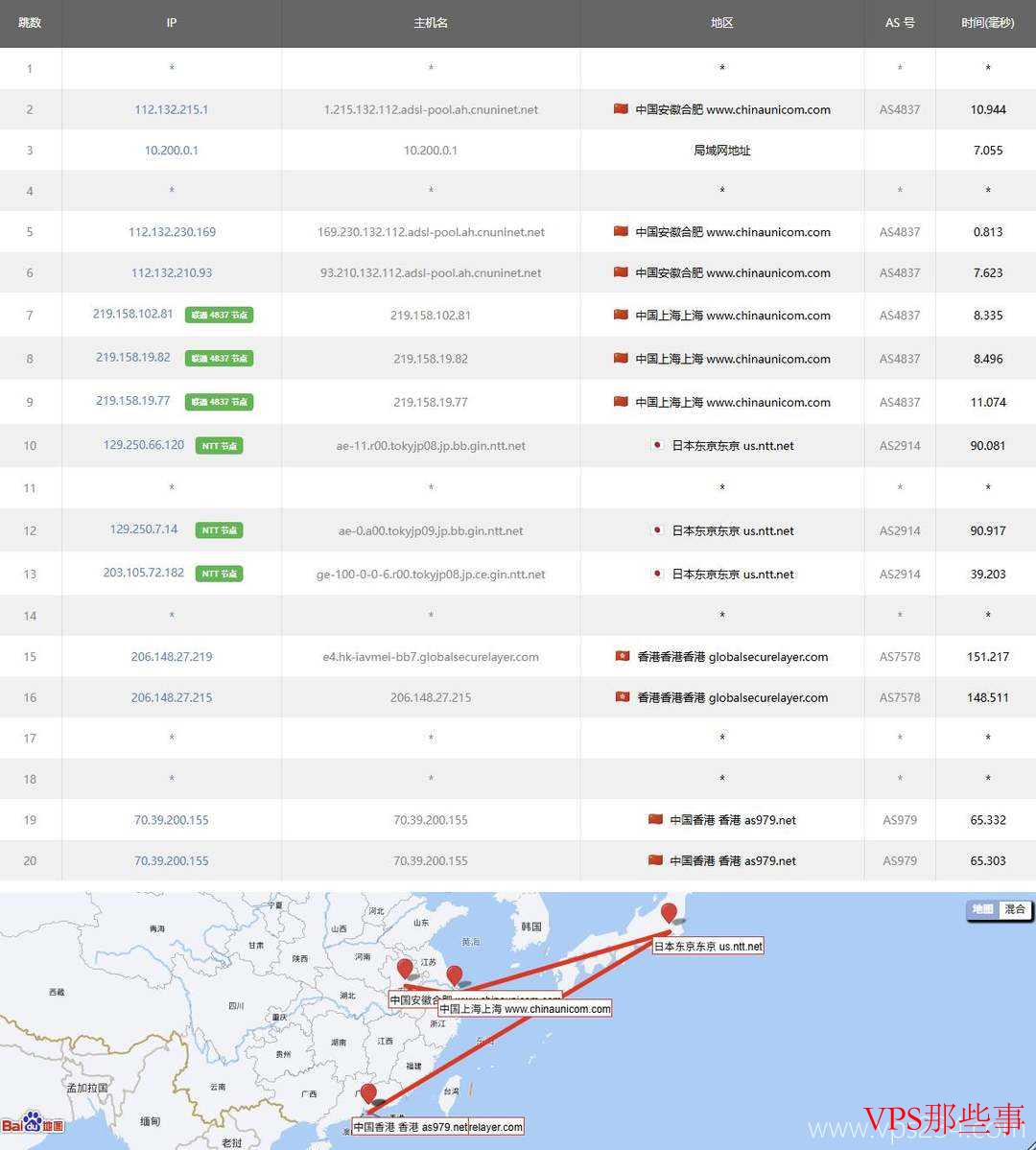The width and height of the screenshot is (1036, 1150).
Task: Click the green 4837 node badge beside 219.158.102.81
Action: click(219, 316)
